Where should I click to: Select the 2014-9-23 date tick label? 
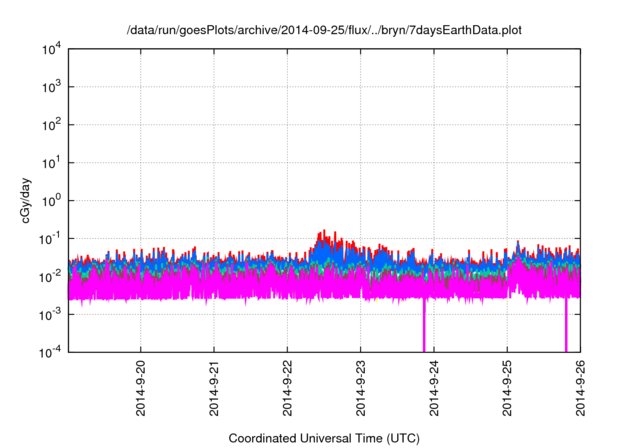click(x=360, y=388)
